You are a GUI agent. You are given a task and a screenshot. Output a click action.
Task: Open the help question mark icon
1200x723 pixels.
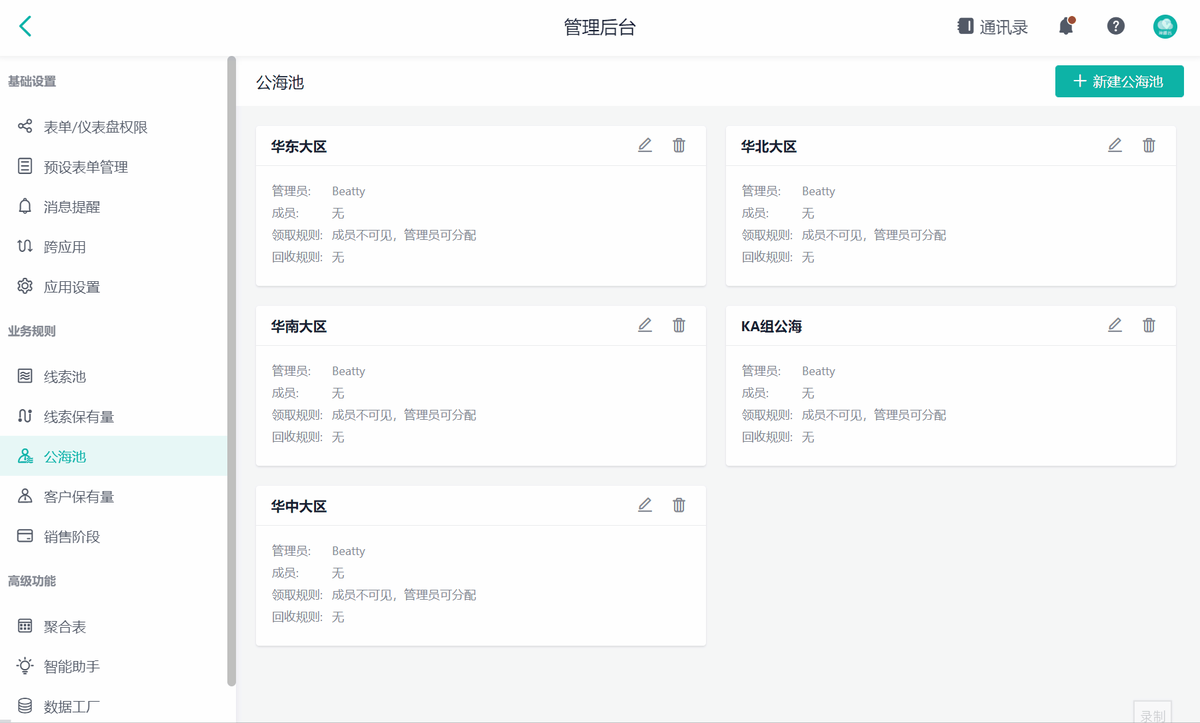(1116, 27)
